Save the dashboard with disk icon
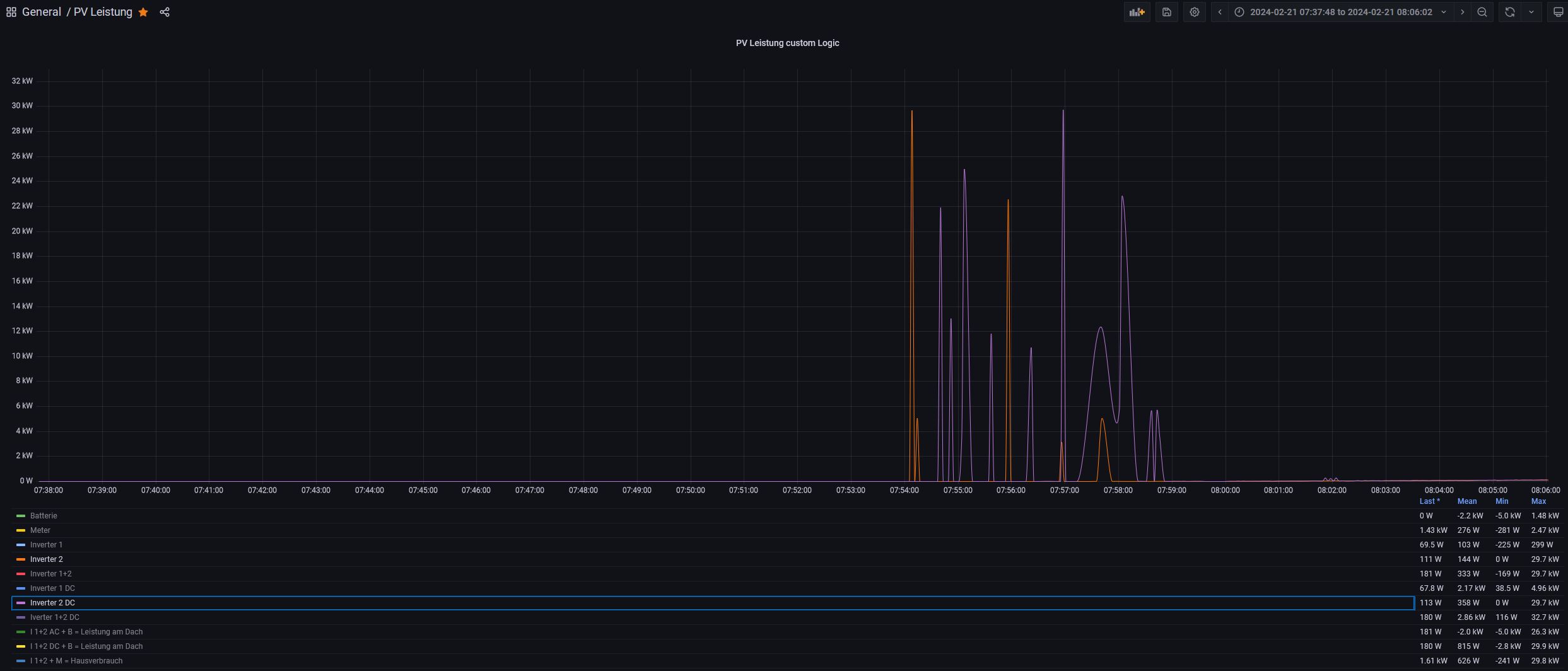 pos(1167,12)
